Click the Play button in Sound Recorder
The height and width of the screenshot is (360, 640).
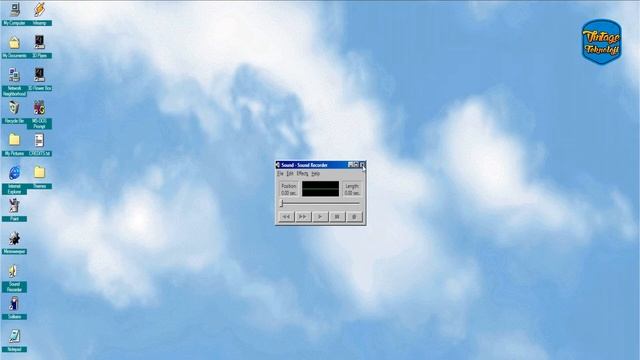pos(320,217)
